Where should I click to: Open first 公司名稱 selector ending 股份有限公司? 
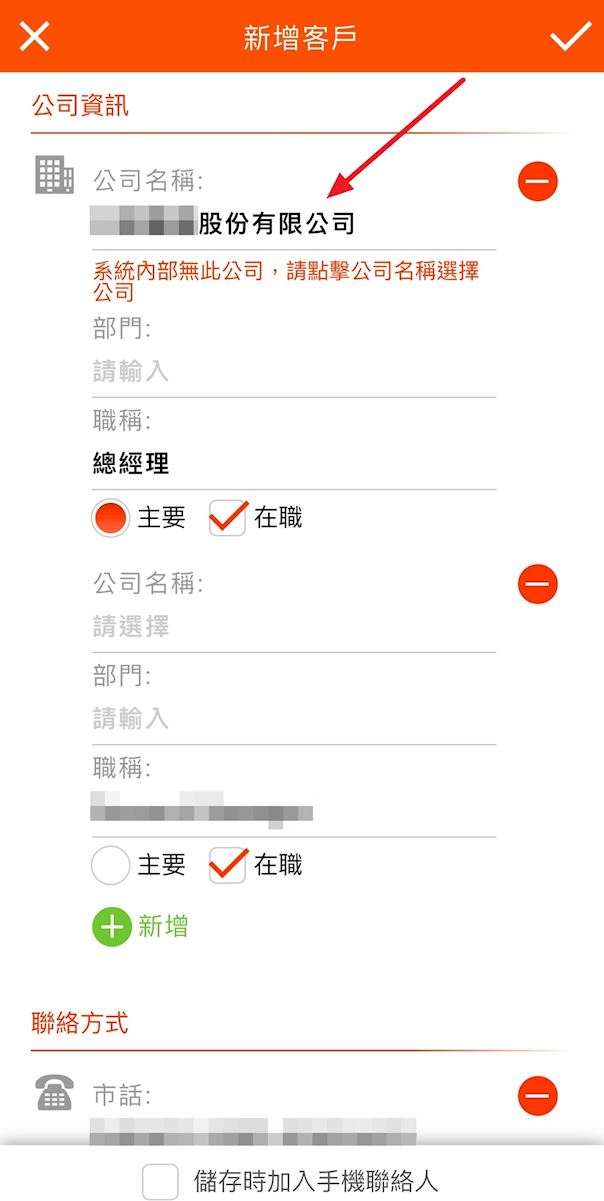(x=276, y=222)
